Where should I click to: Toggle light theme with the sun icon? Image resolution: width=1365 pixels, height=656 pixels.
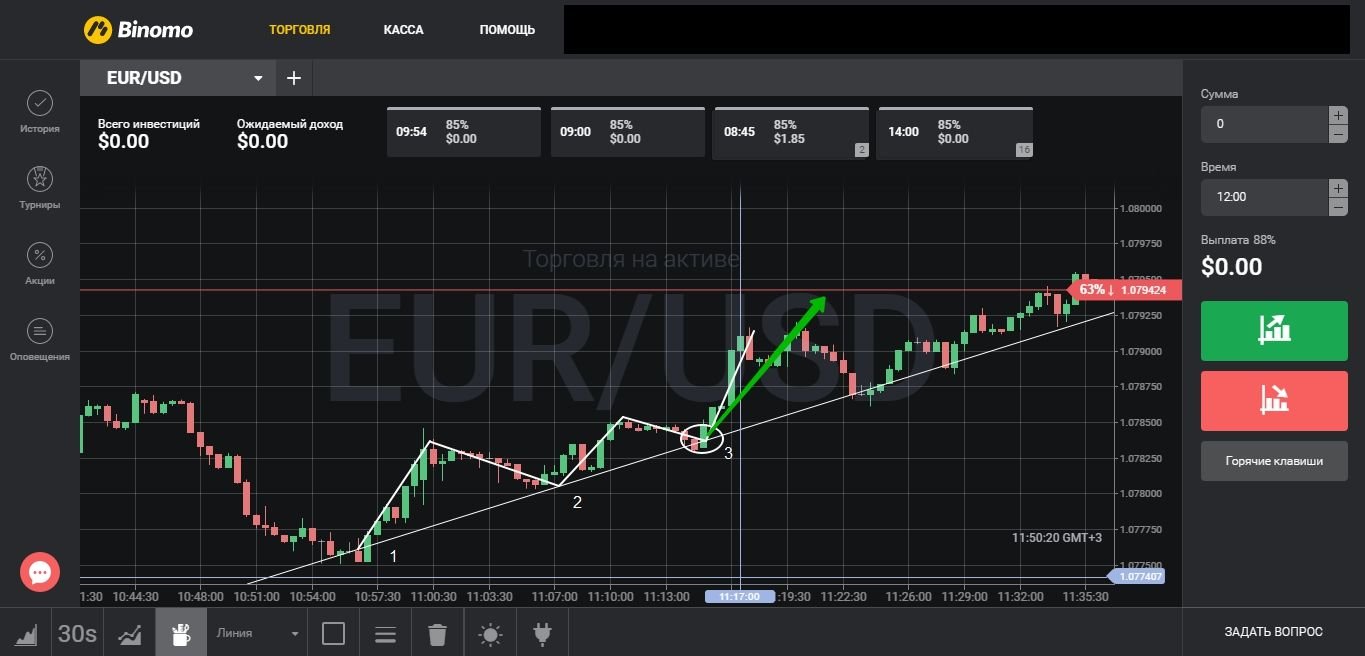pyautogui.click(x=490, y=634)
